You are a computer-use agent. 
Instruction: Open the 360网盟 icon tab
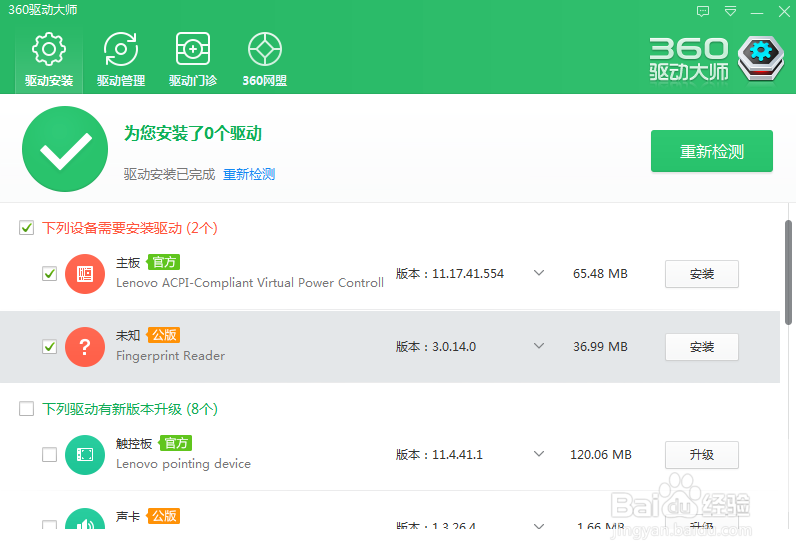pyautogui.click(x=264, y=58)
